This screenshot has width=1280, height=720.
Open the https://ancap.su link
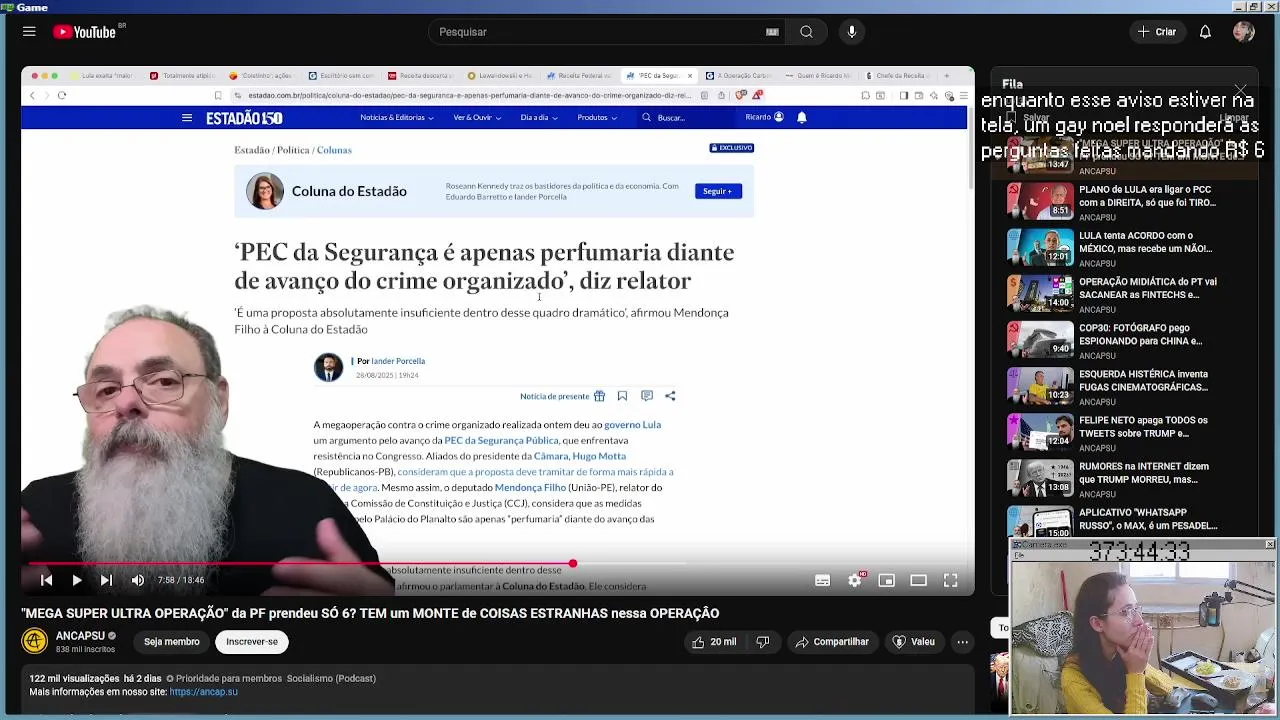pos(204,692)
